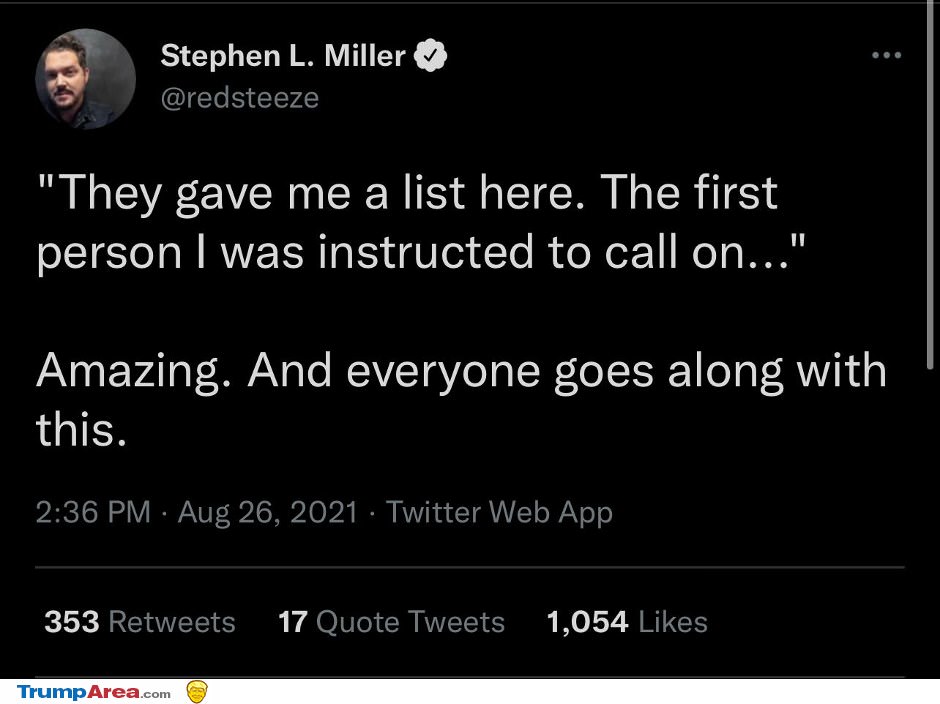
Task: Click the Twitter Web App source label
Action: tap(499, 513)
